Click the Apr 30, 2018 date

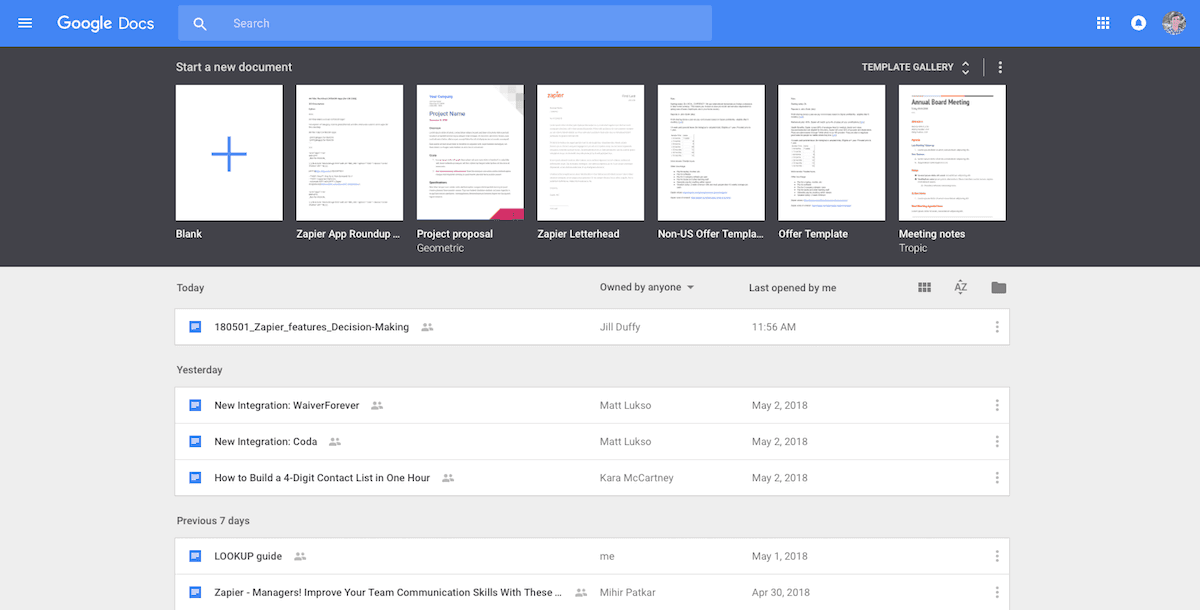tap(782, 592)
